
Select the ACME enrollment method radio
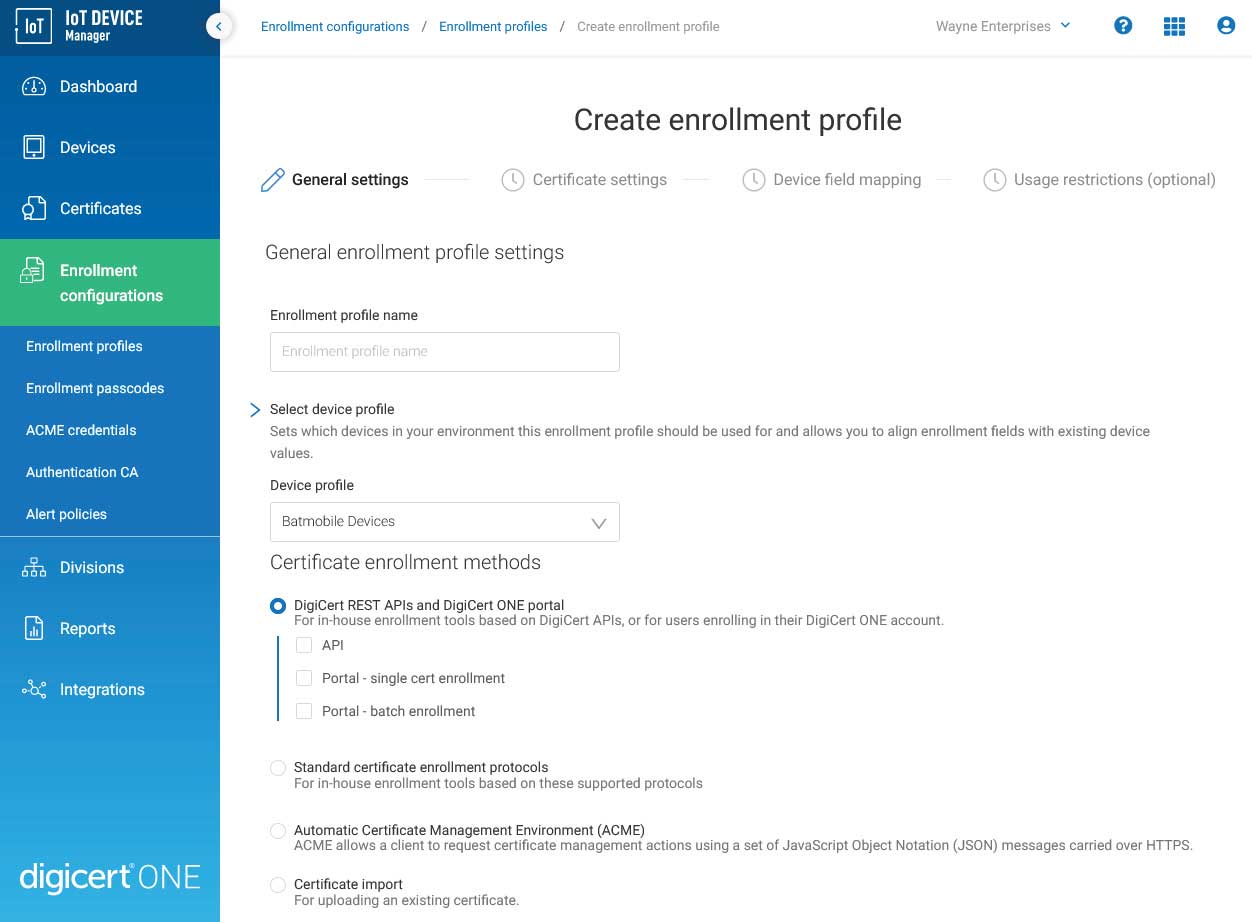click(278, 831)
